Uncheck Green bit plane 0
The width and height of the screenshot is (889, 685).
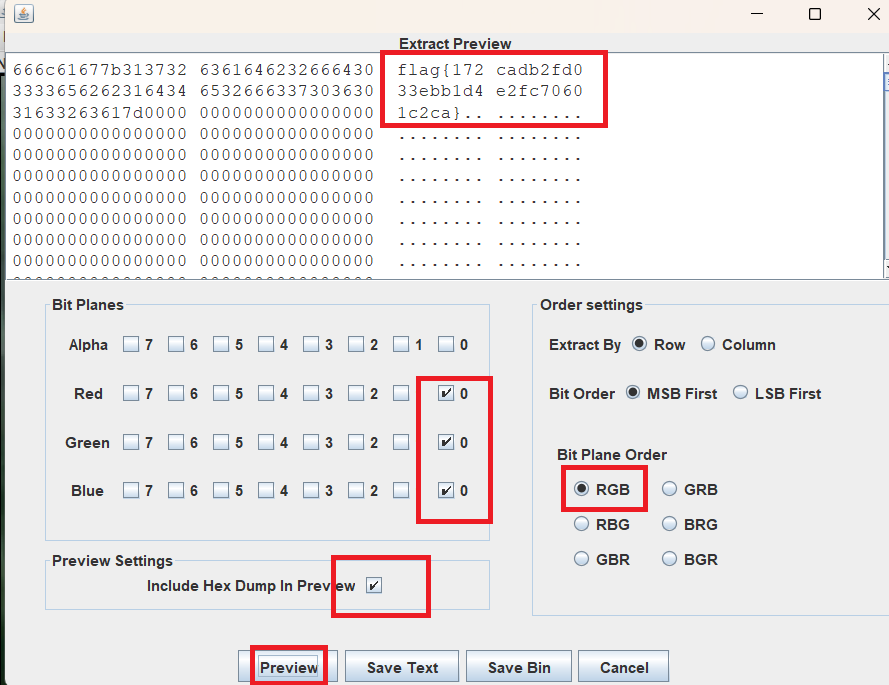click(x=446, y=442)
